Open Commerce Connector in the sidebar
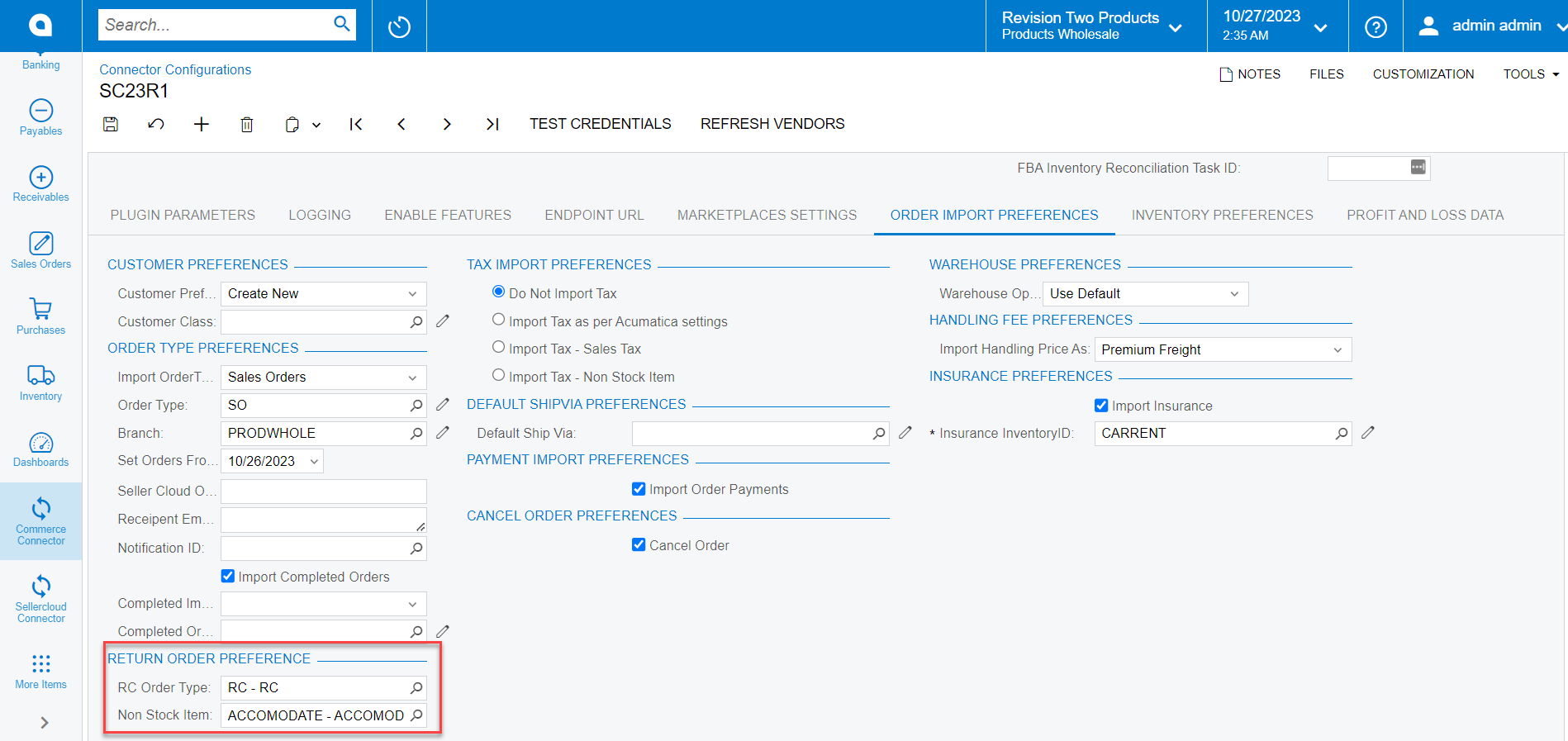The image size is (1568, 741). tap(40, 521)
